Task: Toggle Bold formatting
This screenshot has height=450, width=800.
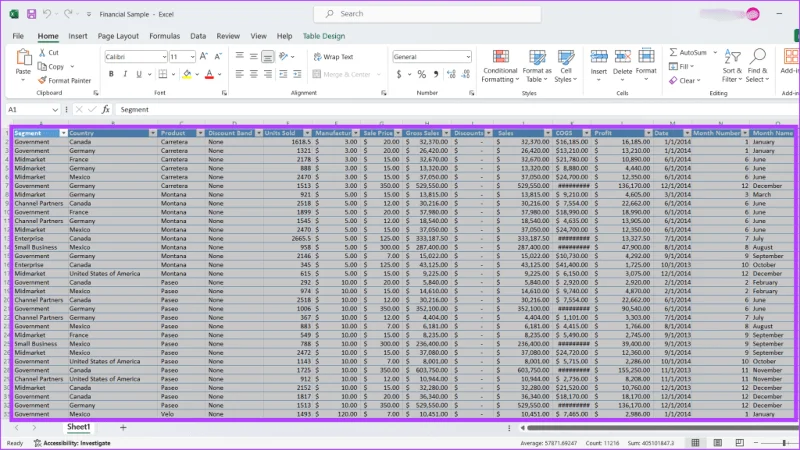Action: click(x=111, y=74)
